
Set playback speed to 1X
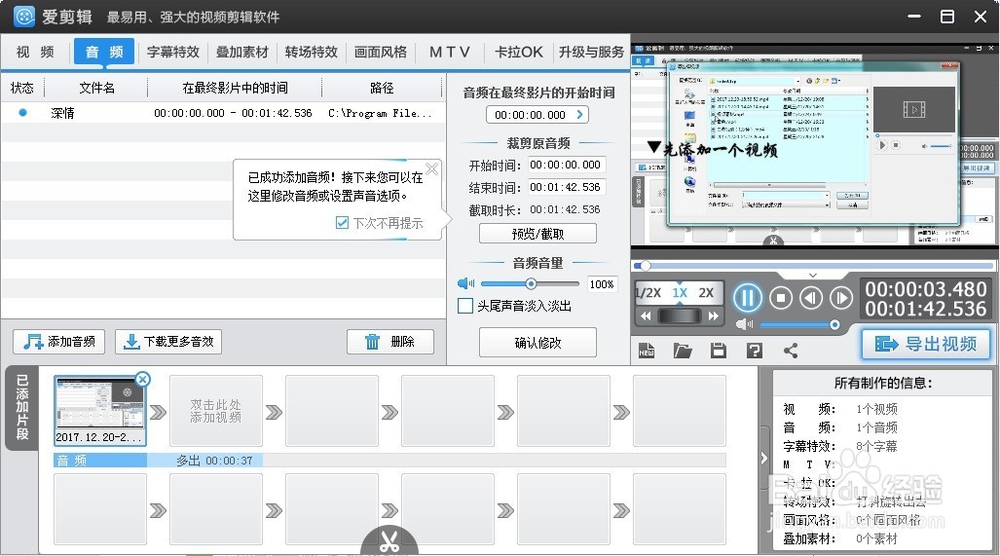coord(680,293)
